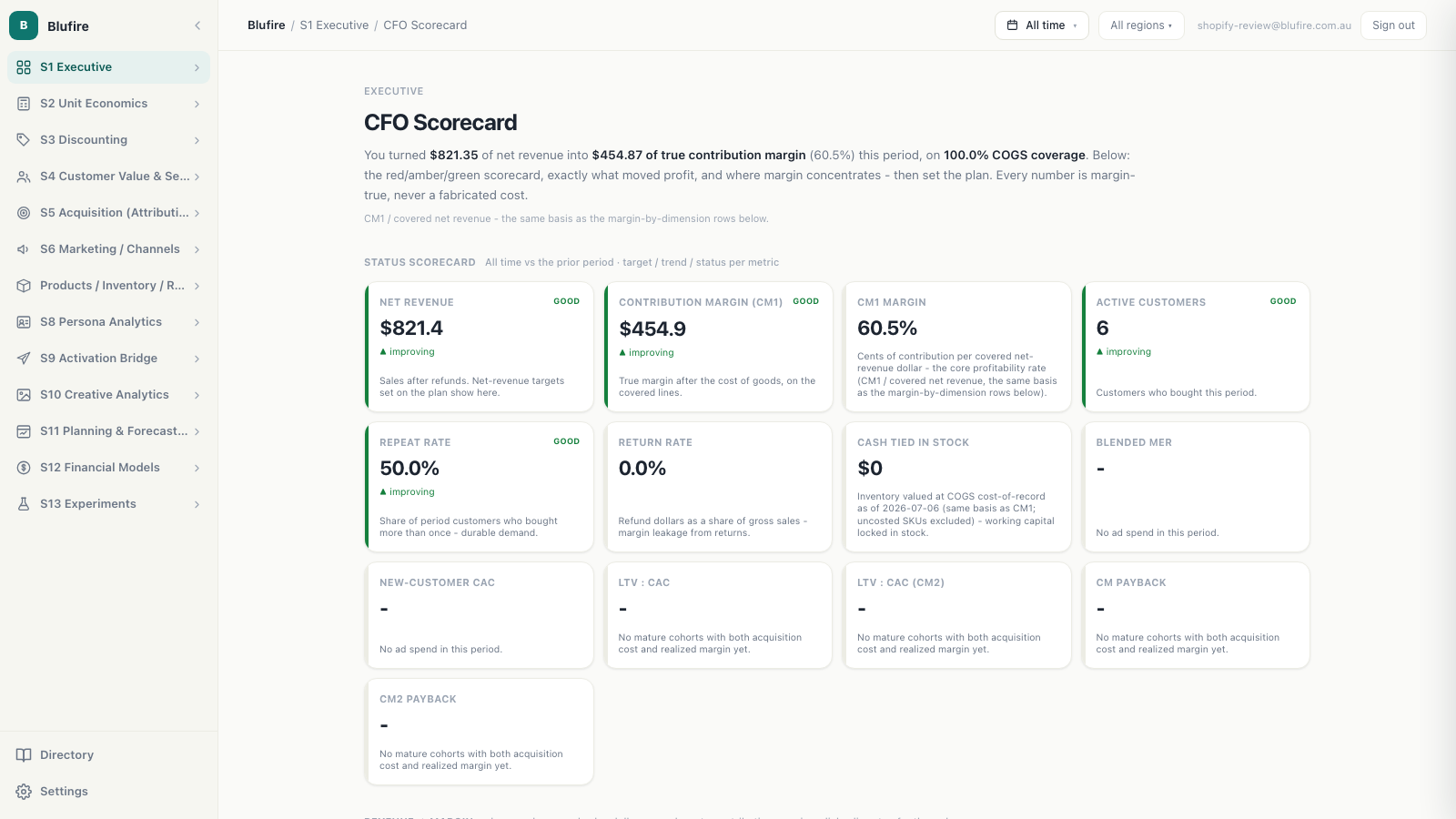The width and height of the screenshot is (1456, 819).
Task: Click the S1 Executive breadcrumb link
Action: tap(334, 25)
